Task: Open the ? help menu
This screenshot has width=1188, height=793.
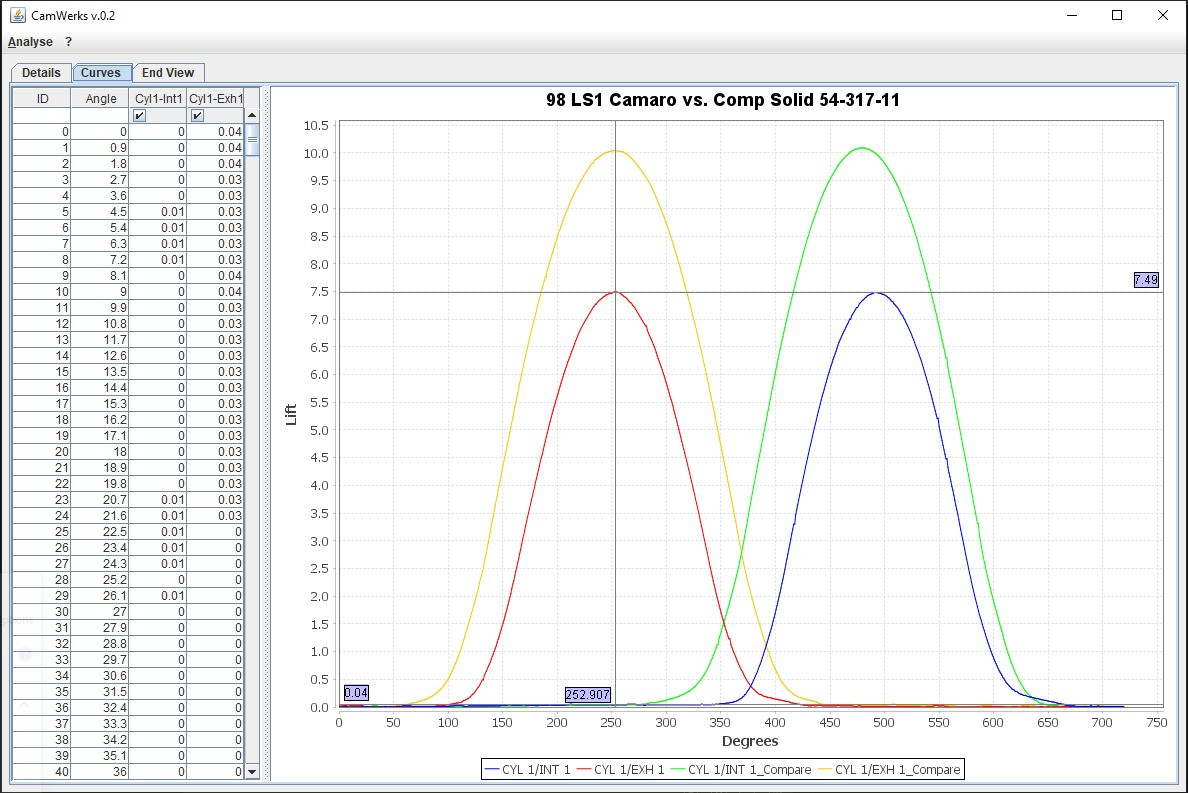Action: [x=68, y=42]
